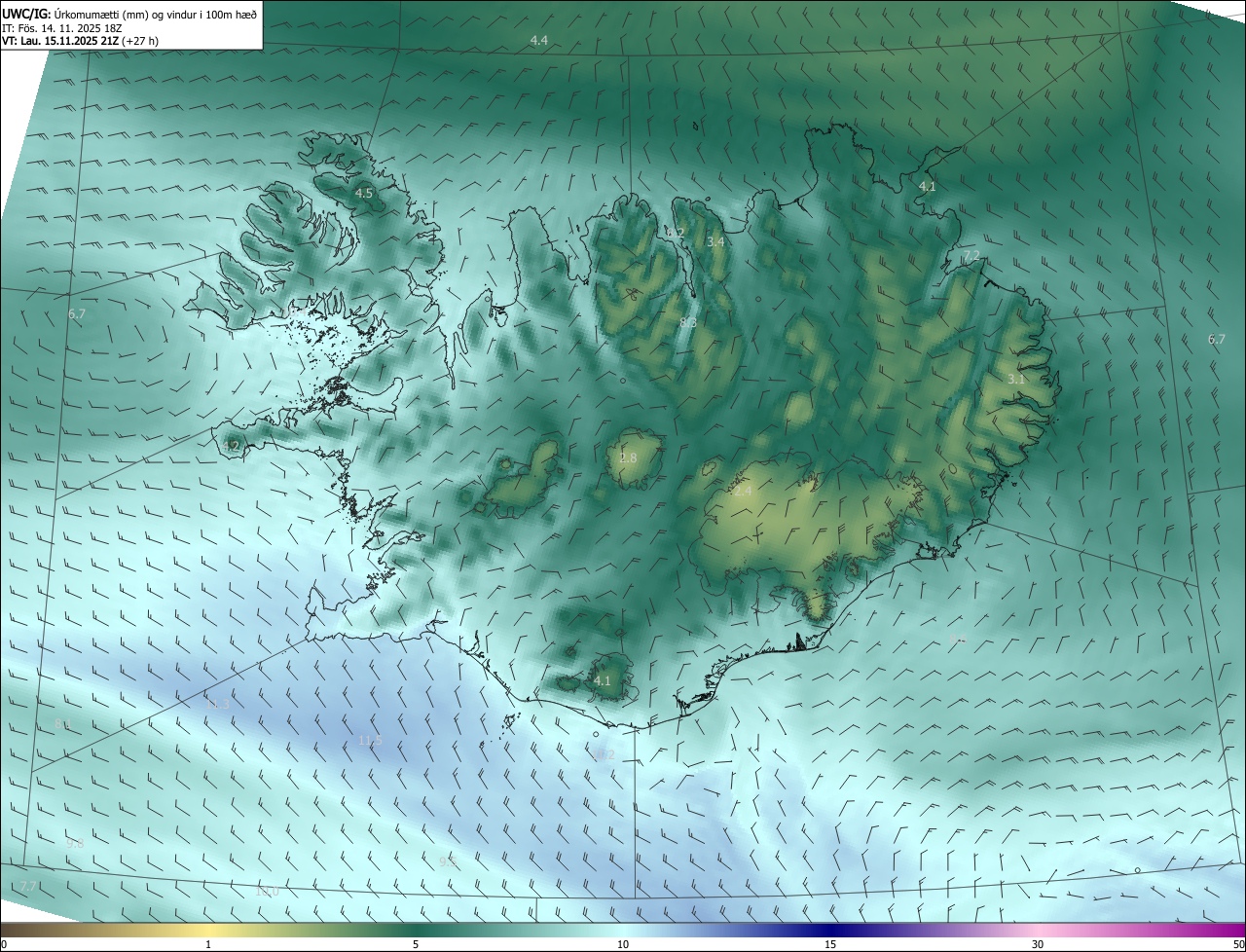Click the colorbar tick label 1
This screenshot has height=952, width=1246.
pyautogui.click(x=208, y=944)
